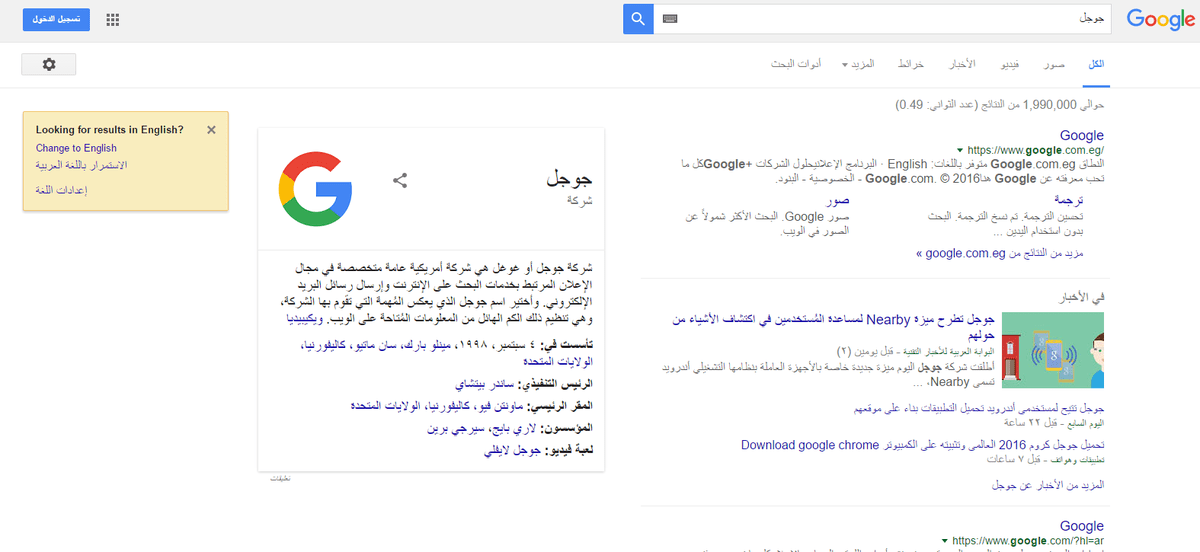The image size is (1200, 552).
Task: Click the large Google G logo image
Action: pos(315,187)
